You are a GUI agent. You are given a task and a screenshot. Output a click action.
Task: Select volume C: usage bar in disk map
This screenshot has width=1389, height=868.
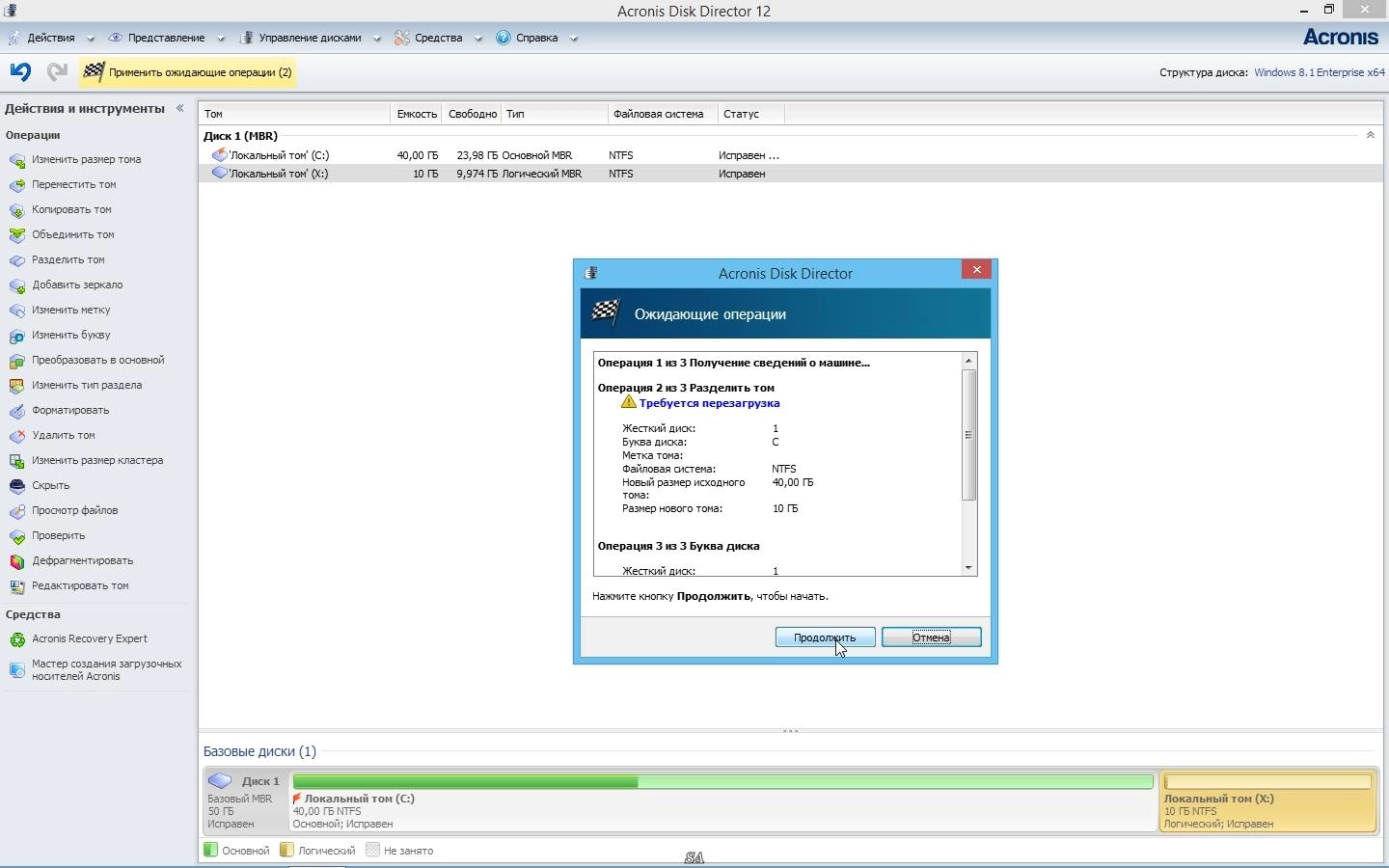(x=722, y=781)
